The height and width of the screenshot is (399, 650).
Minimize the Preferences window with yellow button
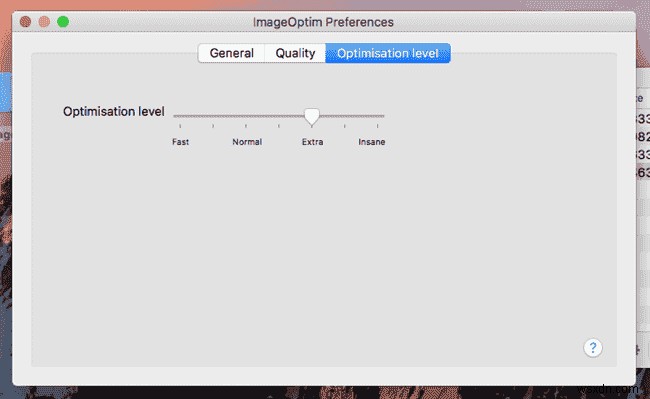(x=44, y=22)
